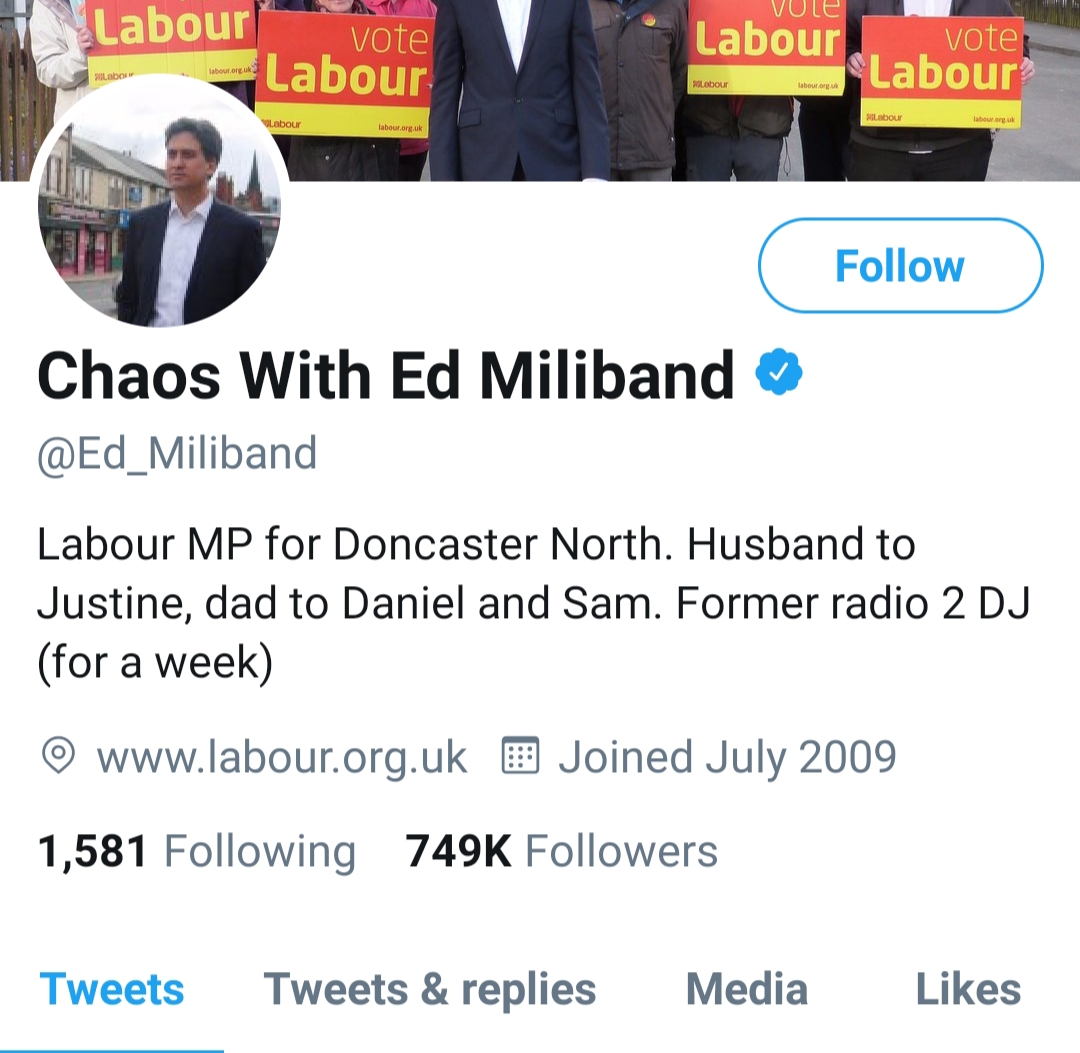Screen dimensions: 1080x1053
Task: Open the Tweets & replies tab
Action: click(430, 990)
